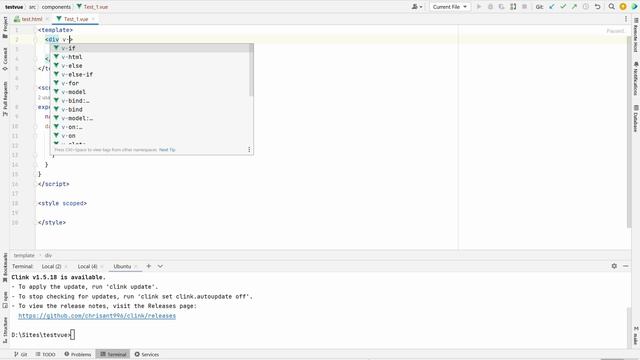Click the yellow IDE updates icon

pos(623,7)
